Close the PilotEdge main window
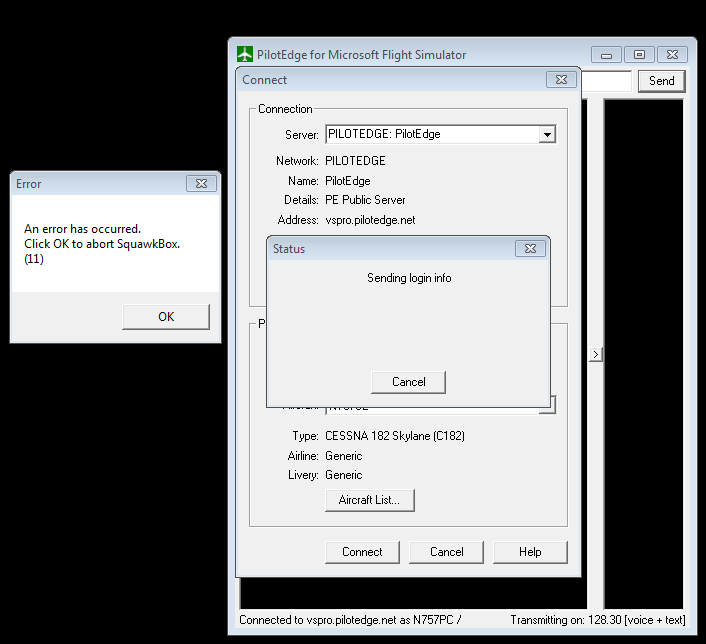 pos(672,54)
